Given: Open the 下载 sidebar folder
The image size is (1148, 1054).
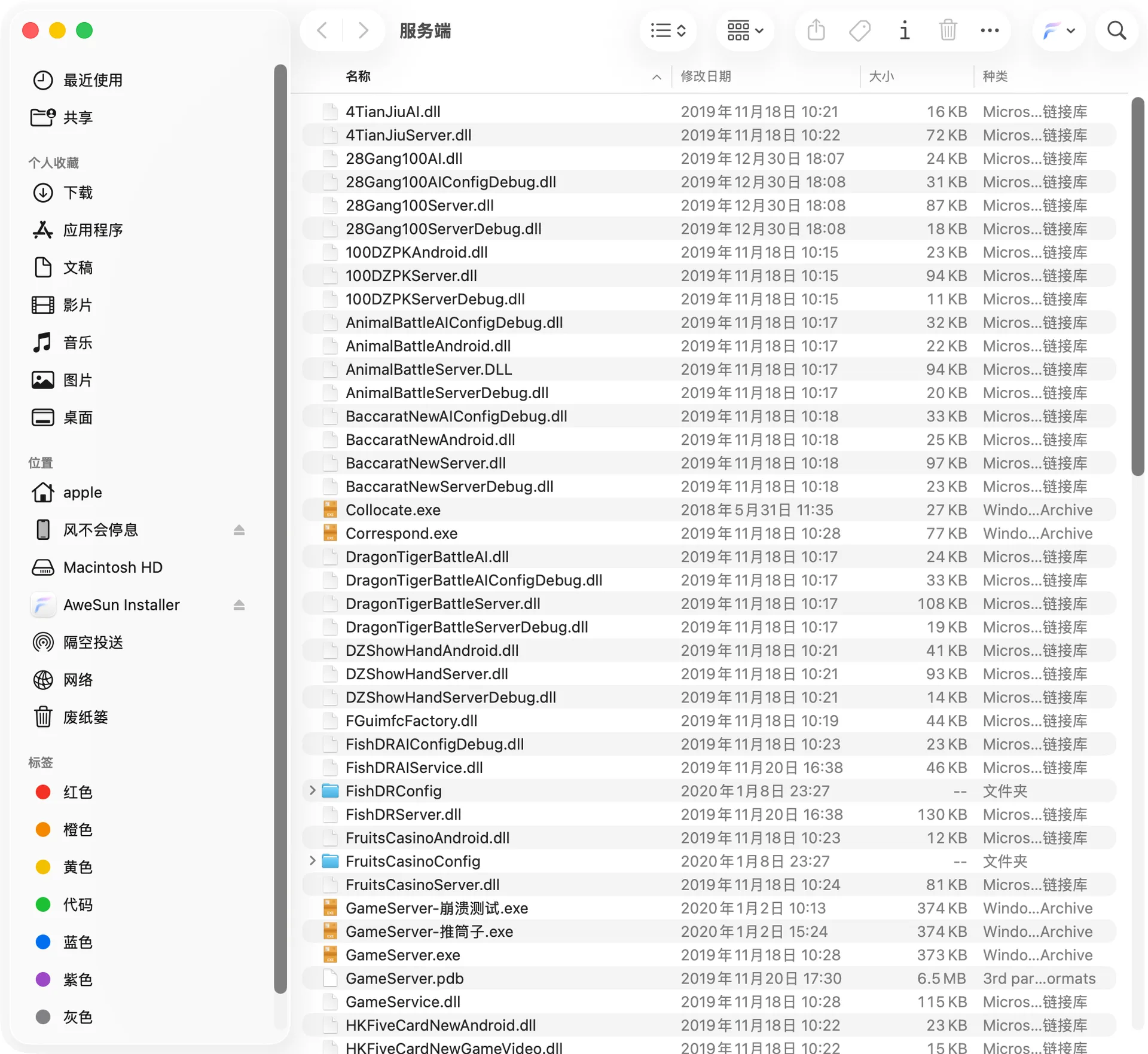Looking at the screenshot, I should click(78, 193).
